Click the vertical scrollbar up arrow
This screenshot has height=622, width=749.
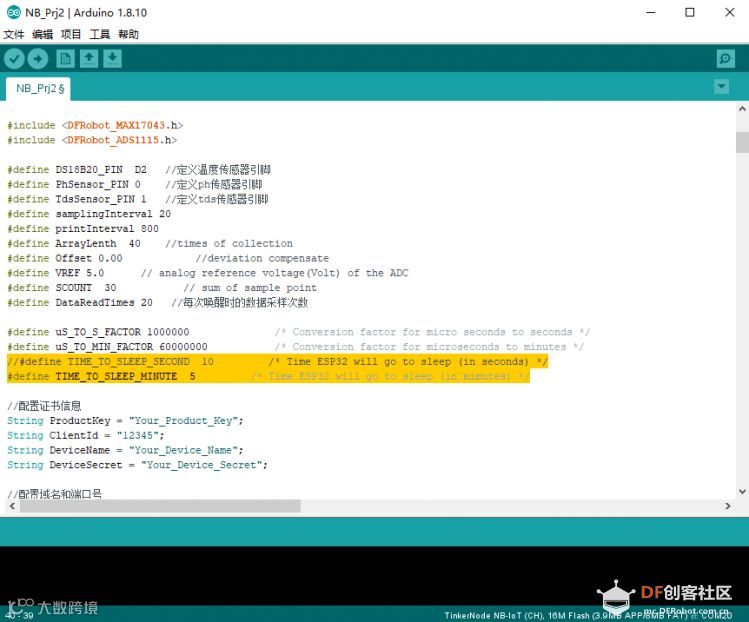tap(742, 109)
